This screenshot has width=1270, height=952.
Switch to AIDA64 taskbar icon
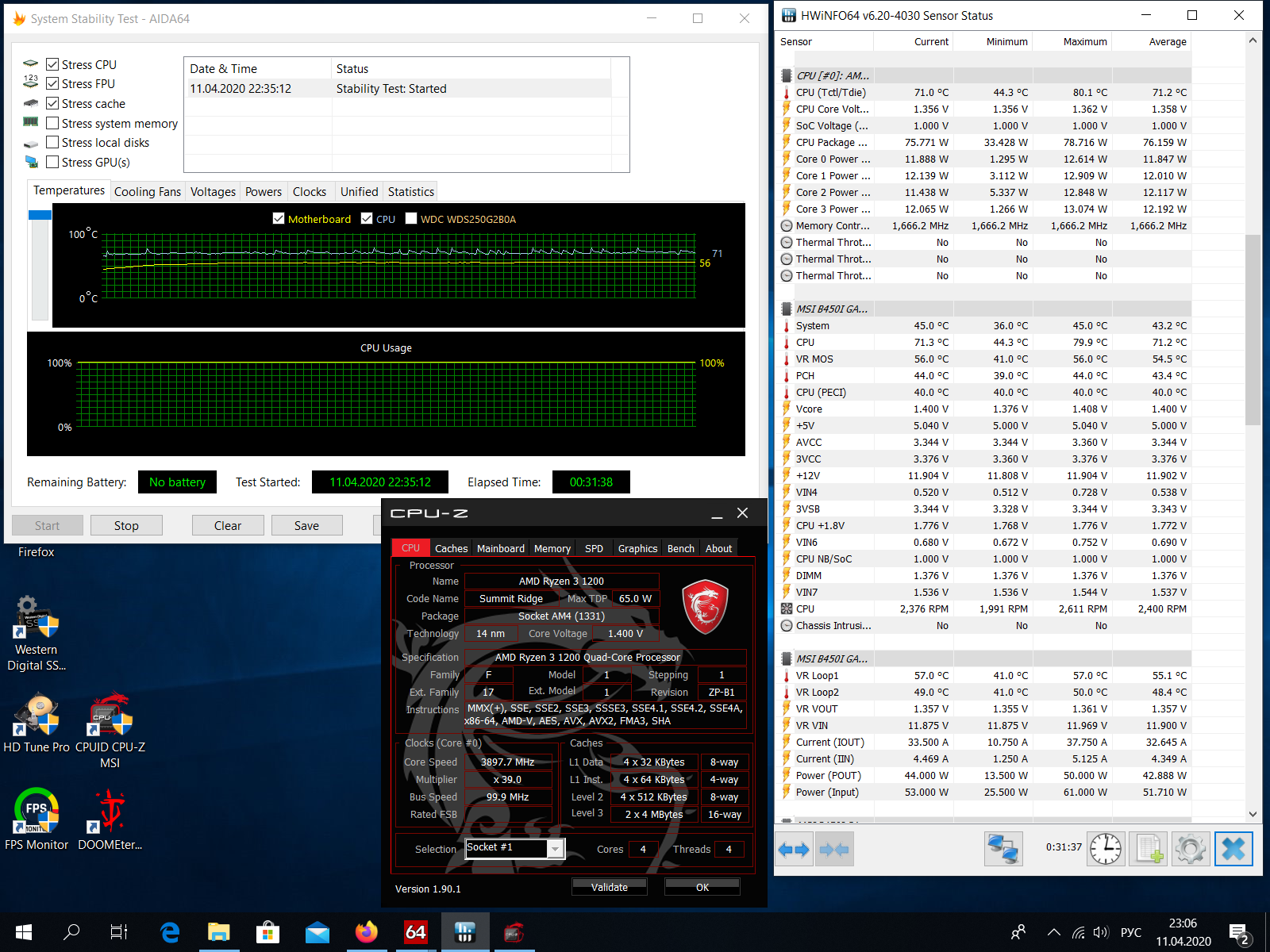click(416, 932)
